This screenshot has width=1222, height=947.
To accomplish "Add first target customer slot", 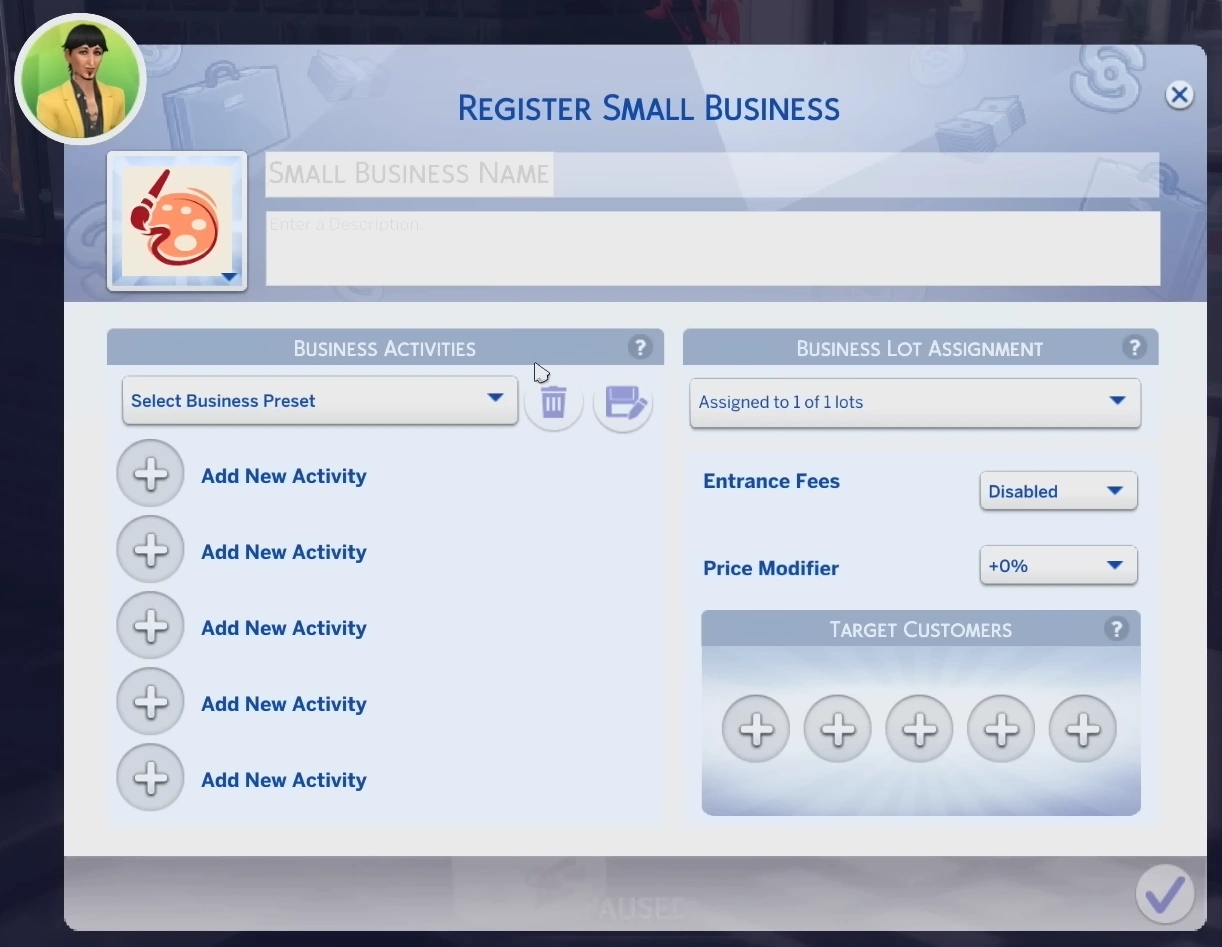I will tap(756, 729).
